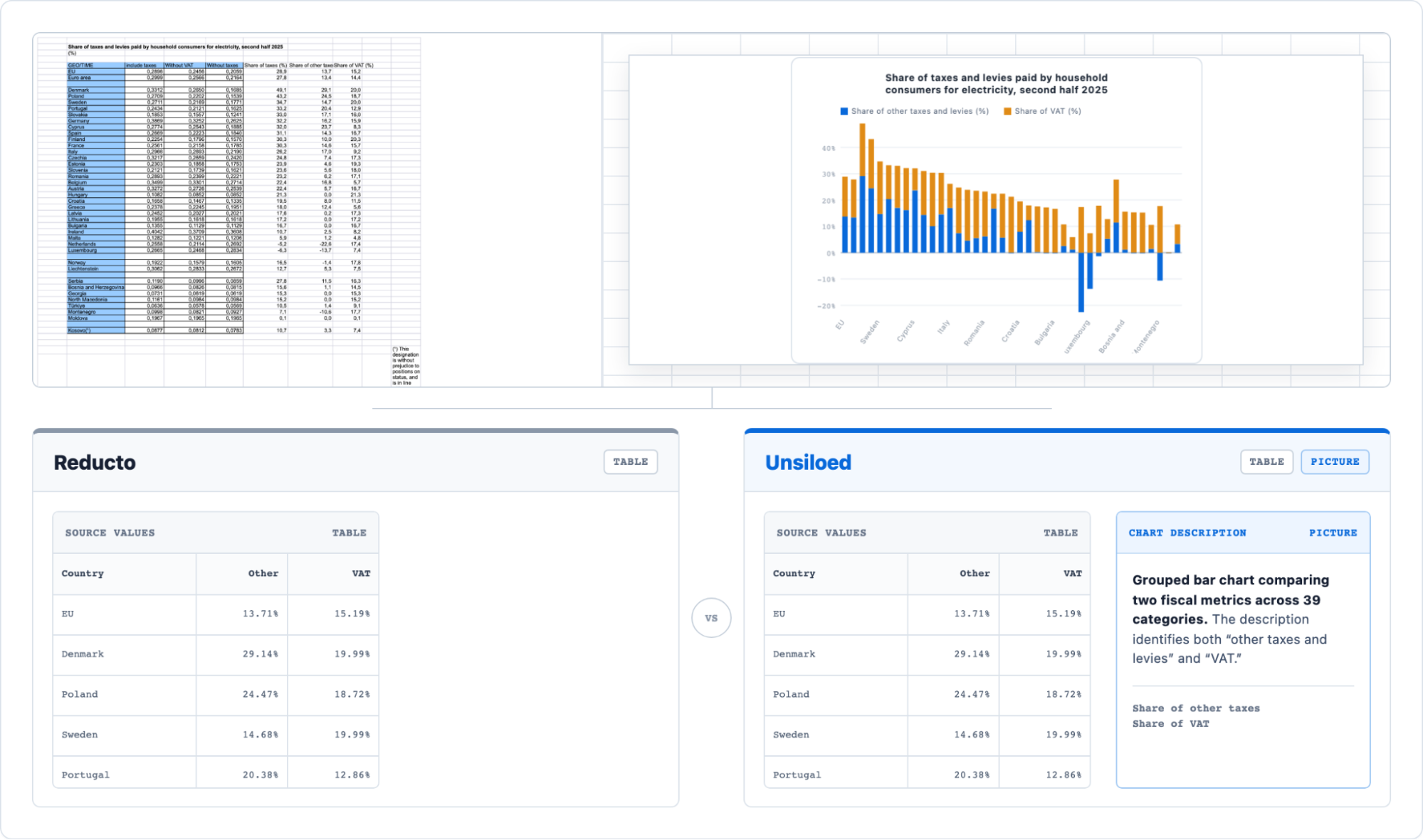Click 'Share of other taxes and levies (%)' legend label
This screenshot has width=1423, height=840.
920,112
